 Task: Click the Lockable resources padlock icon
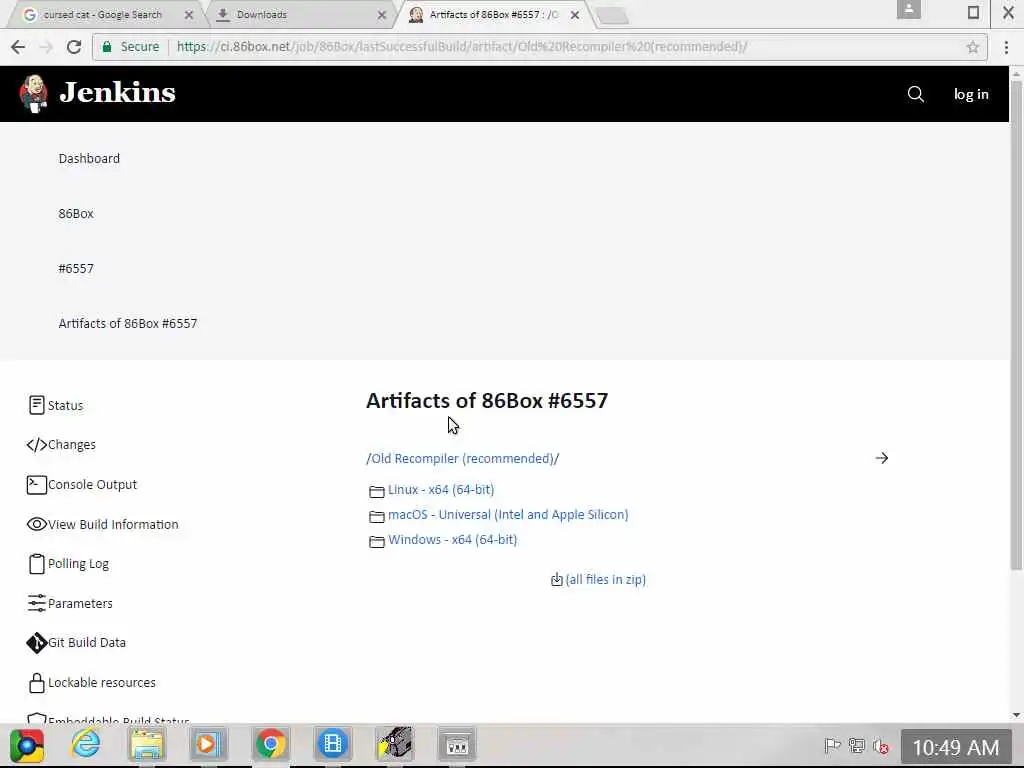(x=37, y=683)
